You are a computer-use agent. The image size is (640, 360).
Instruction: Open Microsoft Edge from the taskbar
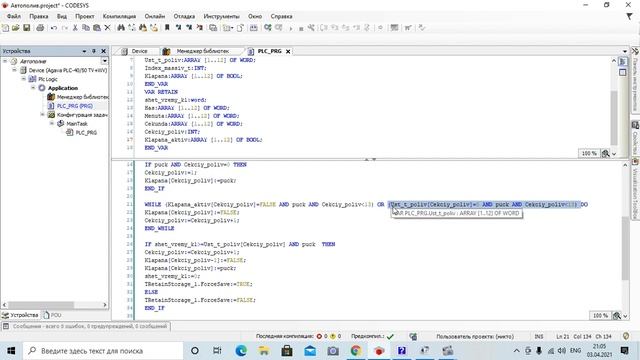click(x=241, y=351)
